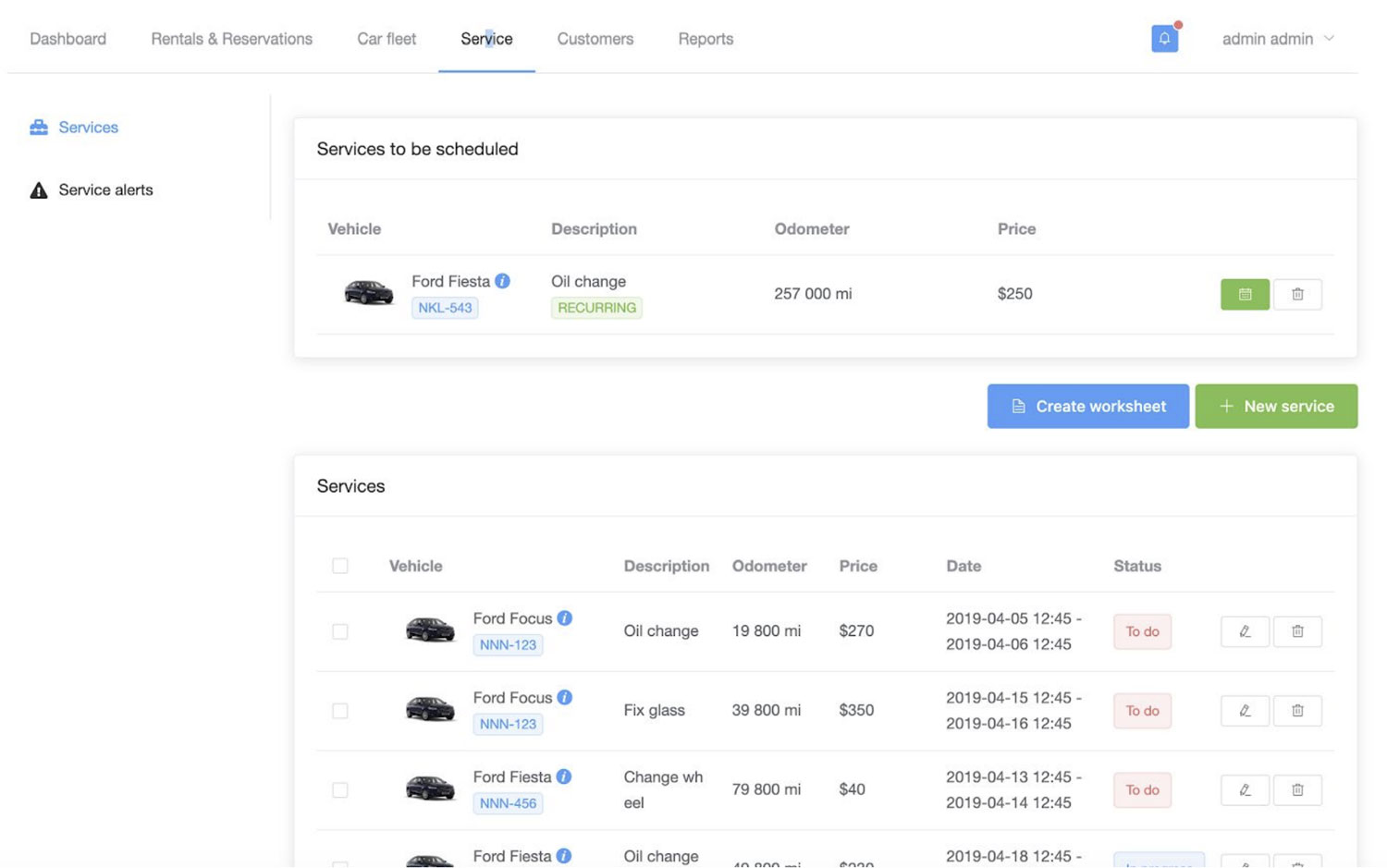This screenshot has height=868, width=1387.
Task: Click To do status in $40 row
Action: (1142, 790)
